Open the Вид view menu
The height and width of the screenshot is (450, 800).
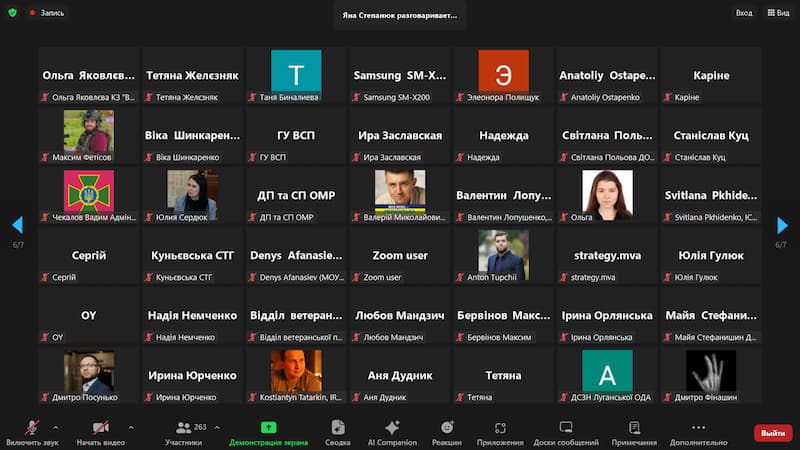click(777, 13)
